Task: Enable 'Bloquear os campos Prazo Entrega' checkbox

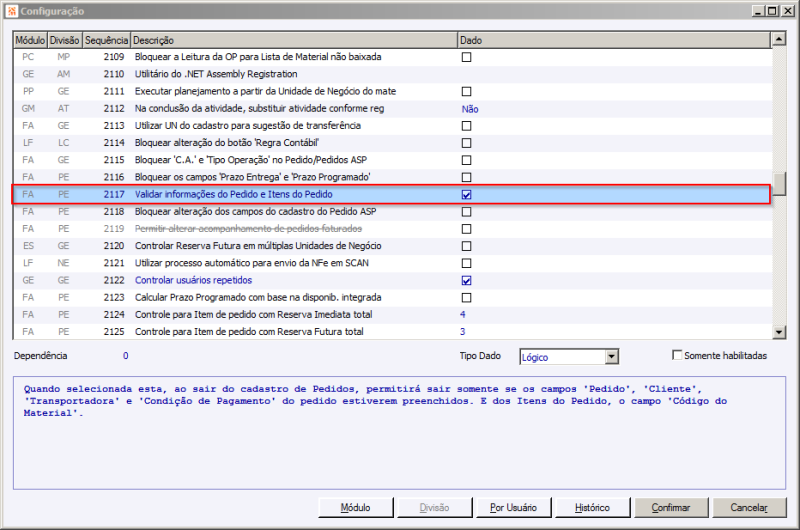Action: coord(466,177)
